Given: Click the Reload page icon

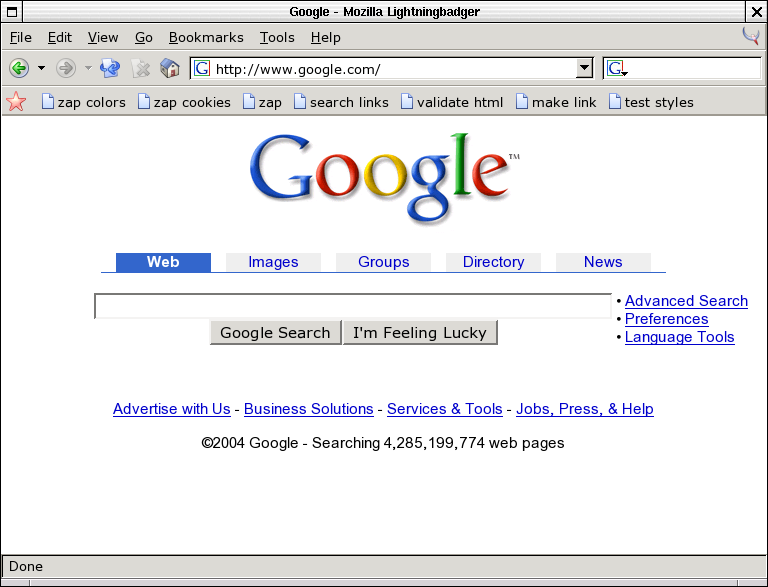Looking at the screenshot, I should 110,68.
